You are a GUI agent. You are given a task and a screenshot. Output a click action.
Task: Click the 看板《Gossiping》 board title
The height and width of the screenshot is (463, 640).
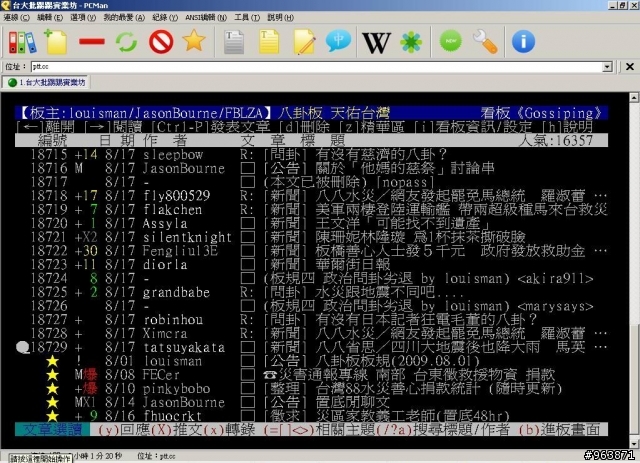coord(541,113)
